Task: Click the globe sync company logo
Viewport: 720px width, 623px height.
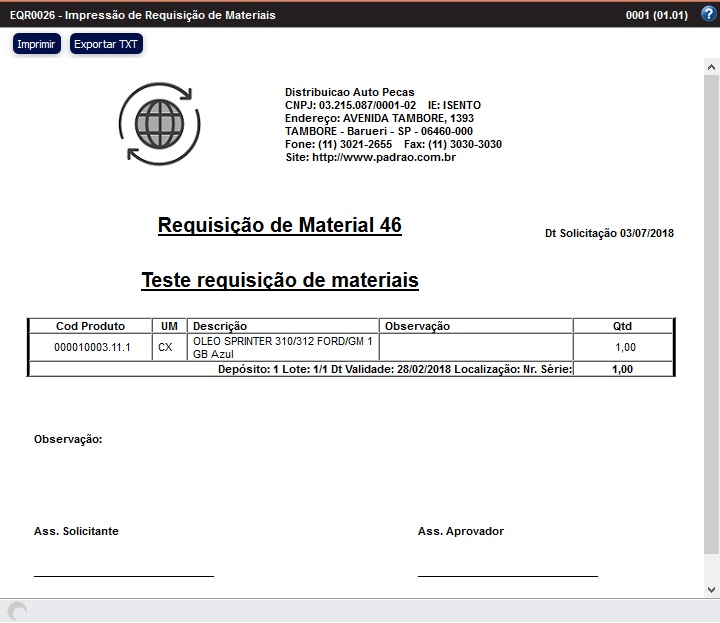Action: (x=159, y=123)
